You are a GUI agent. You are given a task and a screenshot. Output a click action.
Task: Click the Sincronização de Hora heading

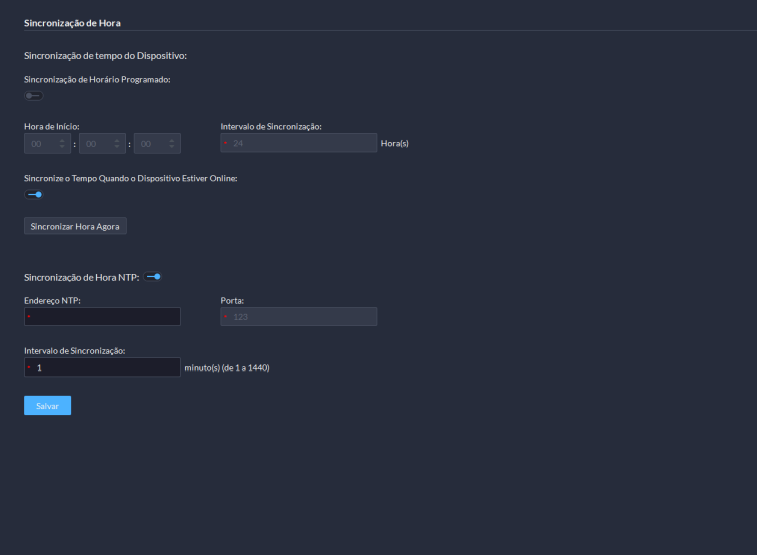coord(72,23)
